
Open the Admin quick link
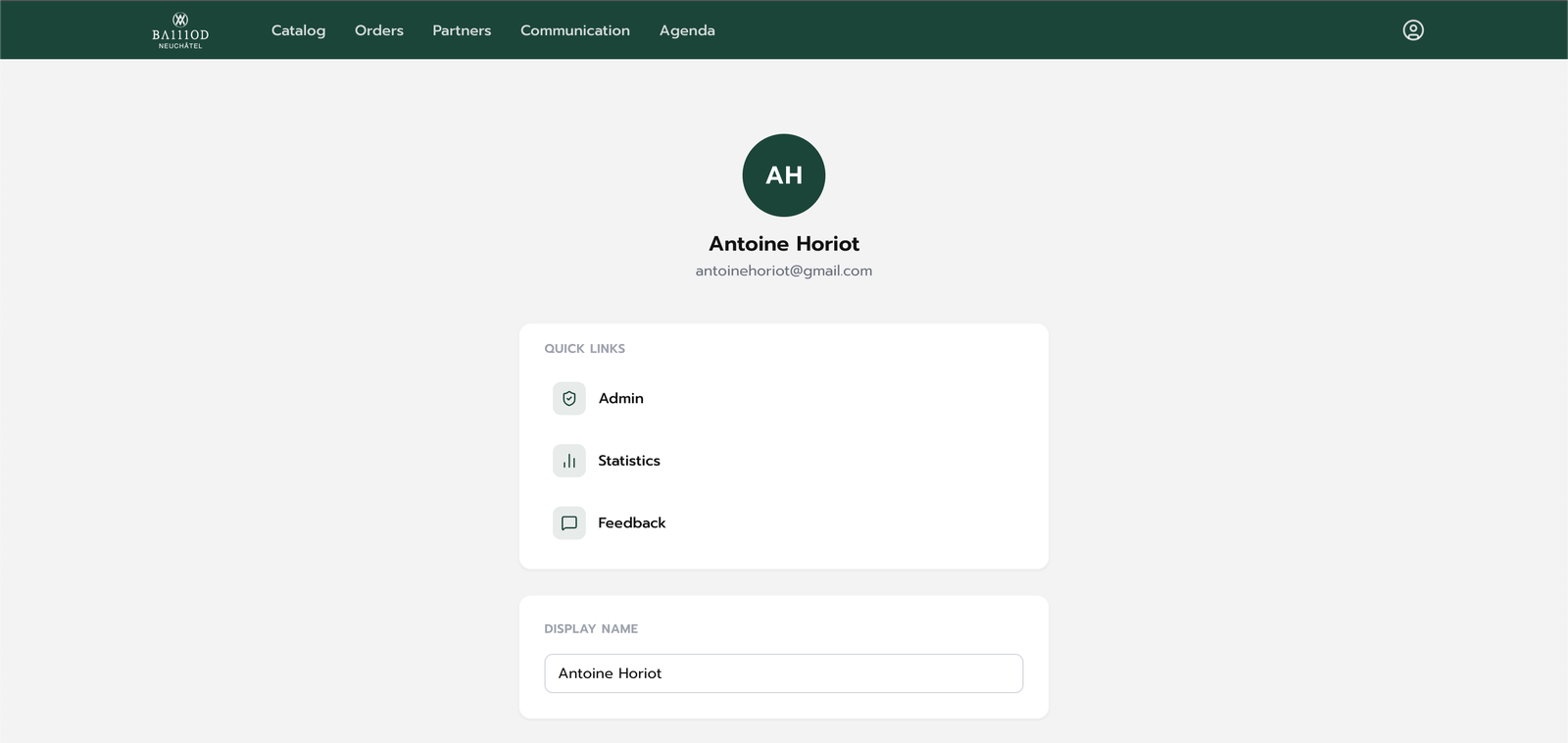[784, 399]
